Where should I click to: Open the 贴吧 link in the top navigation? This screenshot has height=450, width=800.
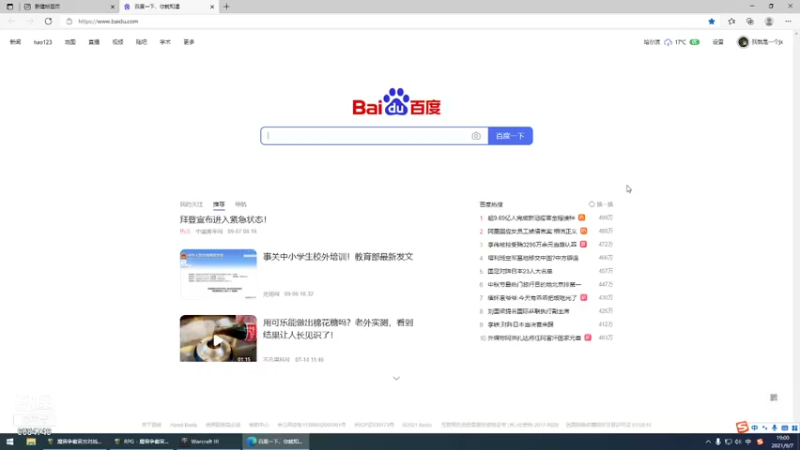click(x=141, y=42)
